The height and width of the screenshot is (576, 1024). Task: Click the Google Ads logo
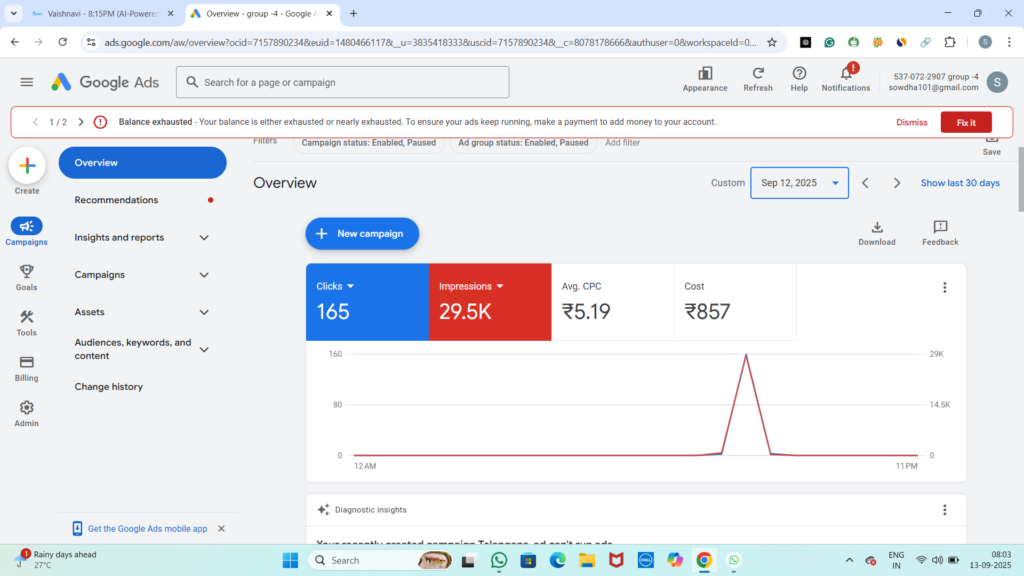[105, 82]
